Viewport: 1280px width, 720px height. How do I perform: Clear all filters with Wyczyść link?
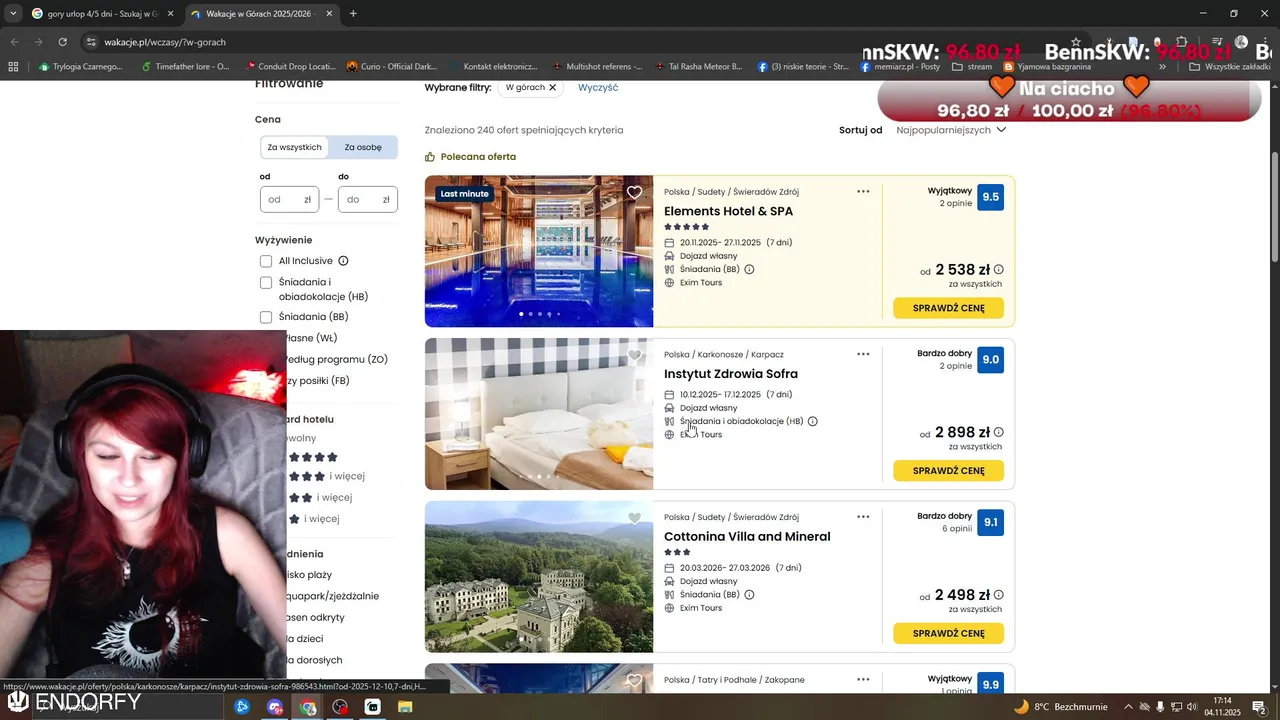pyautogui.click(x=598, y=88)
